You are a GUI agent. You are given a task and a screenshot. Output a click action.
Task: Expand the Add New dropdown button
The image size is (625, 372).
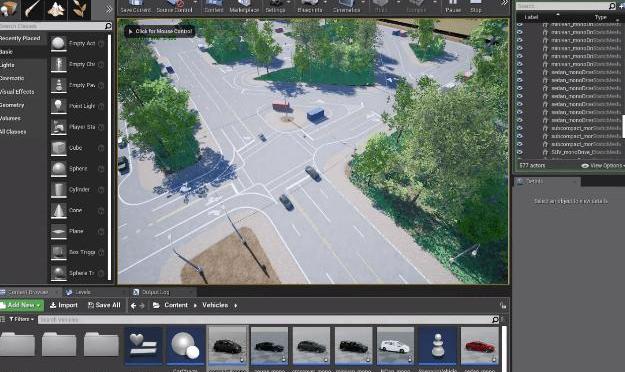[x=21, y=305]
